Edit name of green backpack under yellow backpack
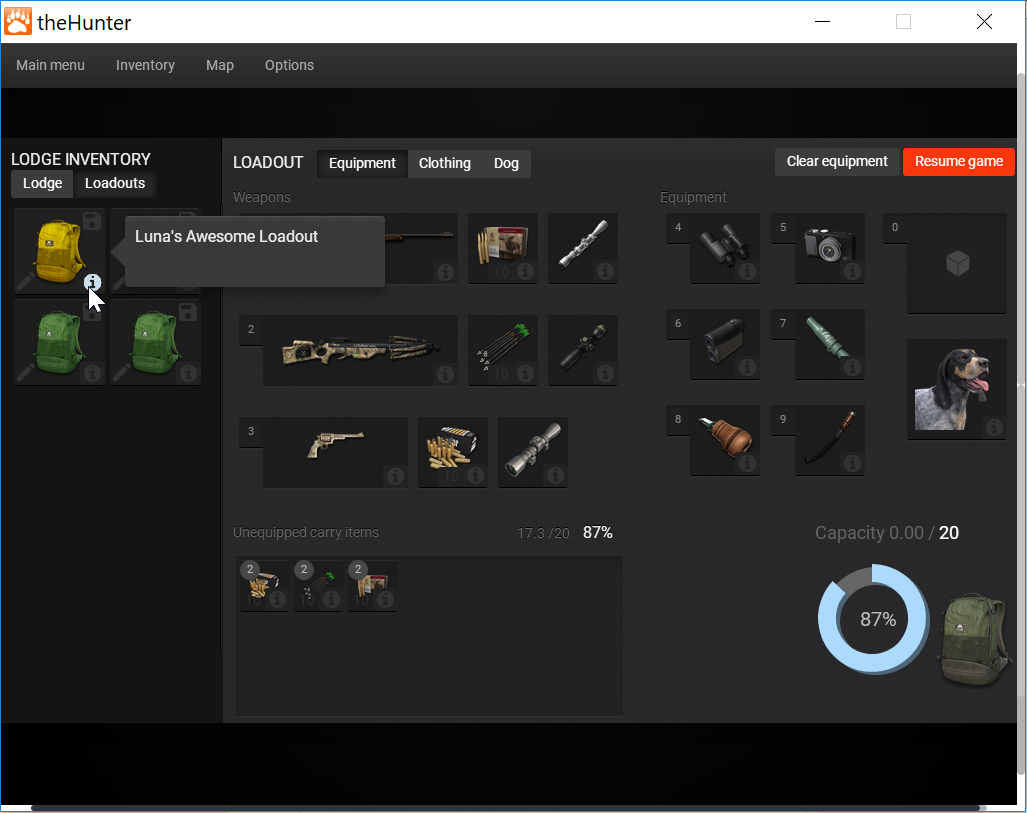 (x=26, y=373)
